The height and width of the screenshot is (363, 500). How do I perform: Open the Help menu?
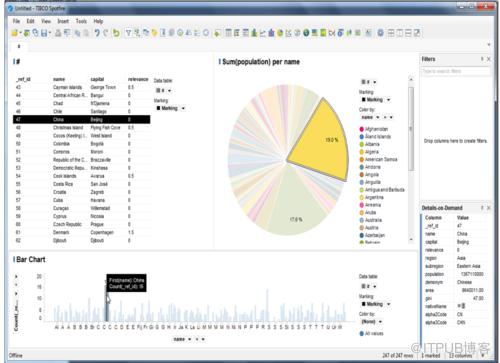[x=98, y=21]
